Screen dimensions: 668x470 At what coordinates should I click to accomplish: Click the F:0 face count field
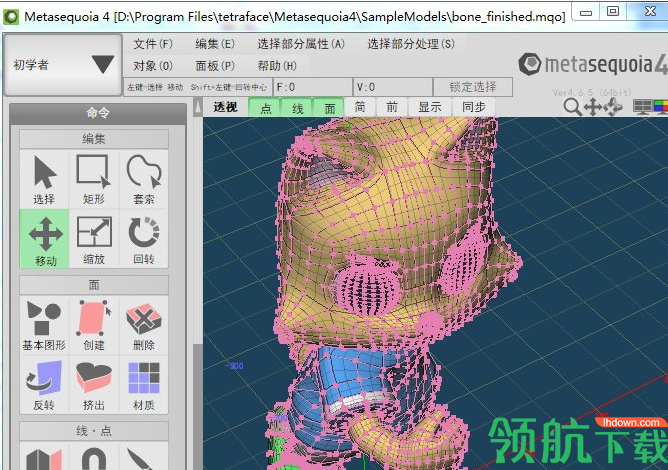(312, 87)
